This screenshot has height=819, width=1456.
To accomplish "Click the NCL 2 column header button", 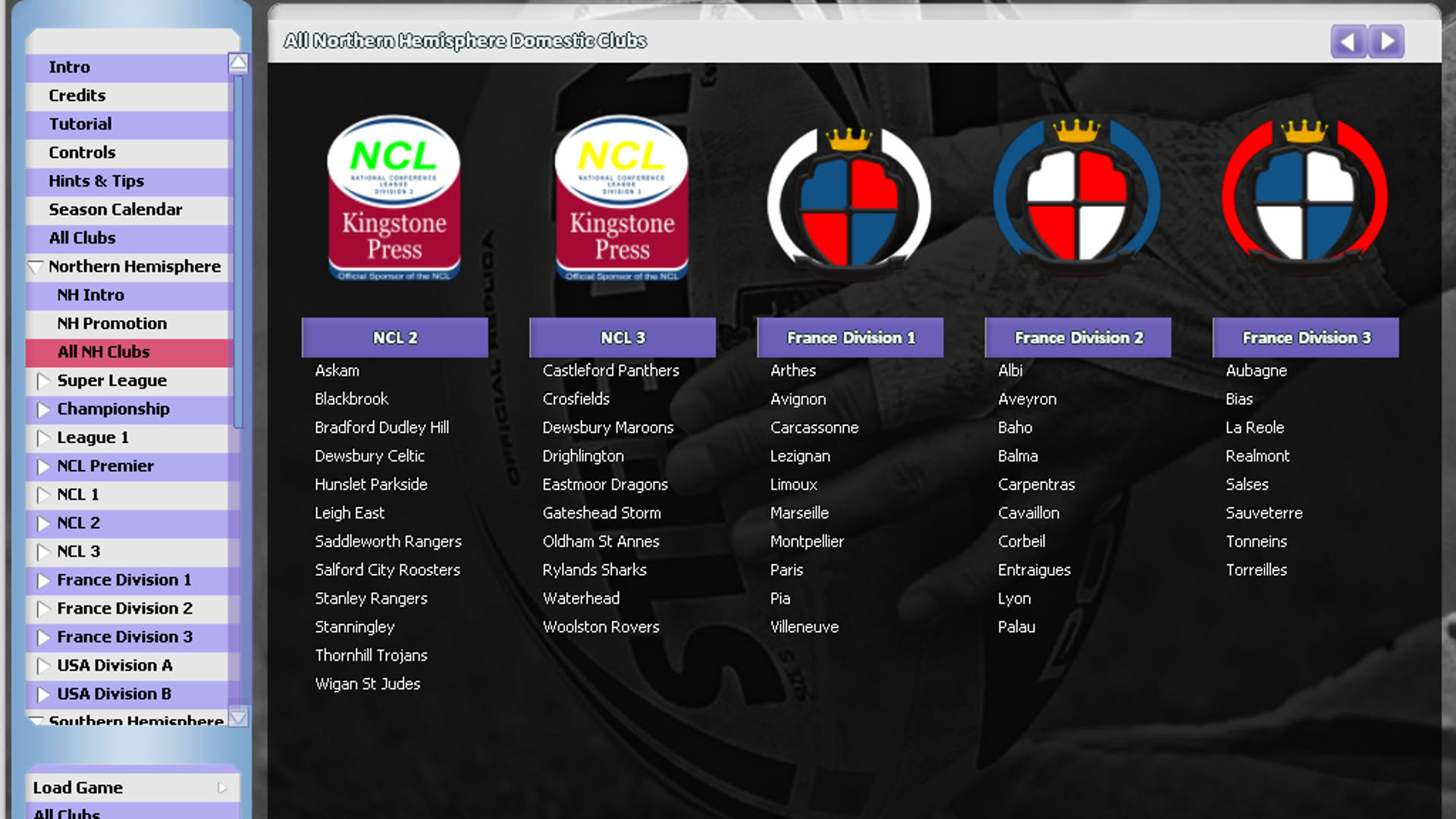I will (x=394, y=337).
